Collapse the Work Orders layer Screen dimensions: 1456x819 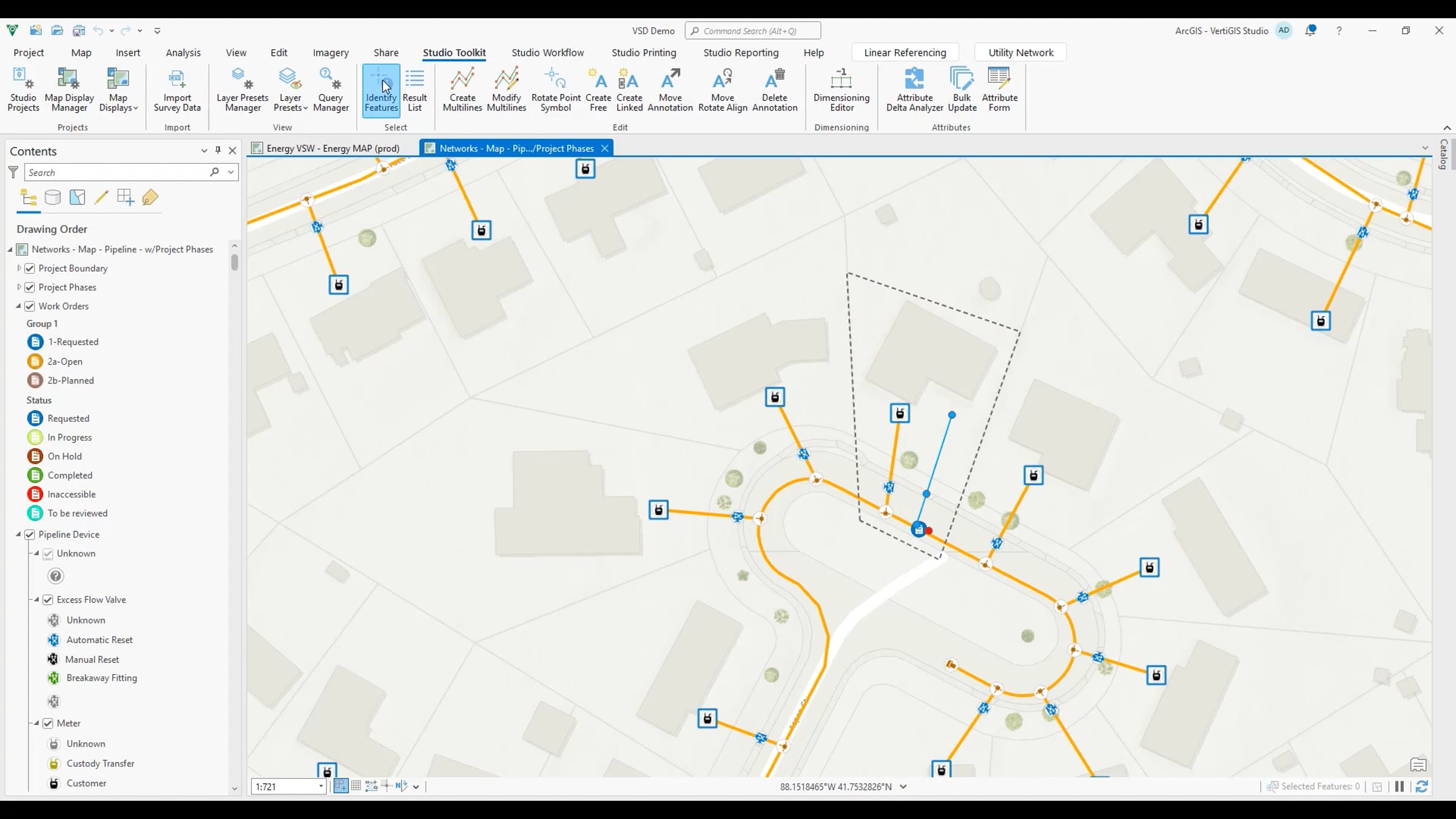click(x=18, y=306)
